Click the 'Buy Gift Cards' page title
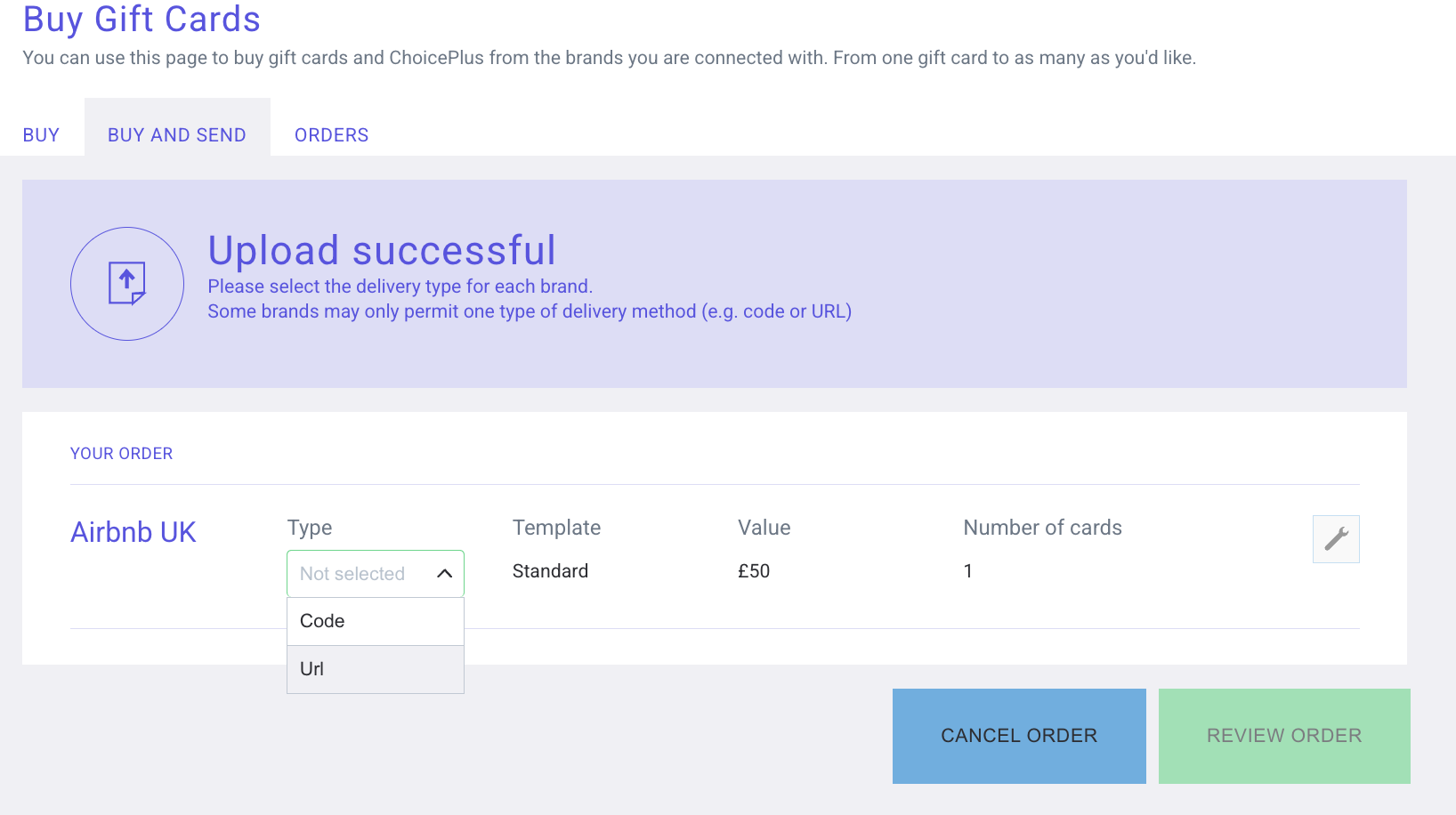 [142, 20]
